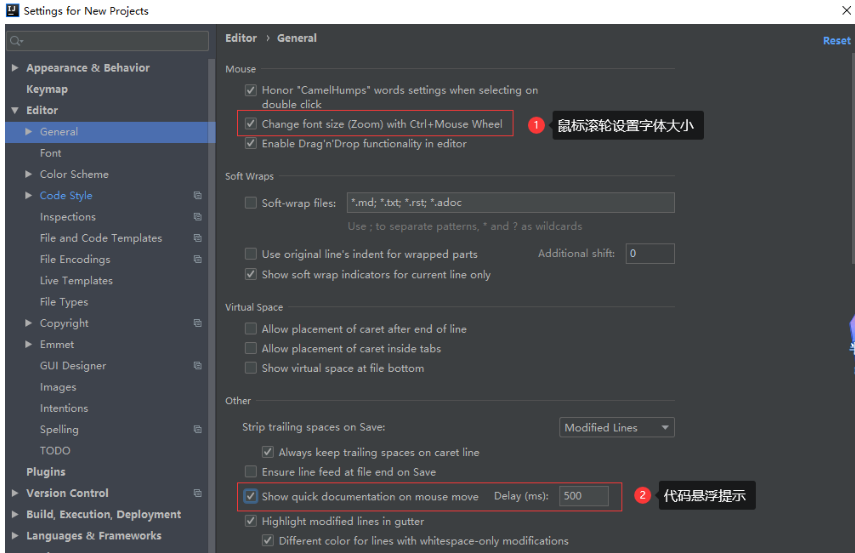Click the project-level icon beside File and Code Templates

point(197,238)
